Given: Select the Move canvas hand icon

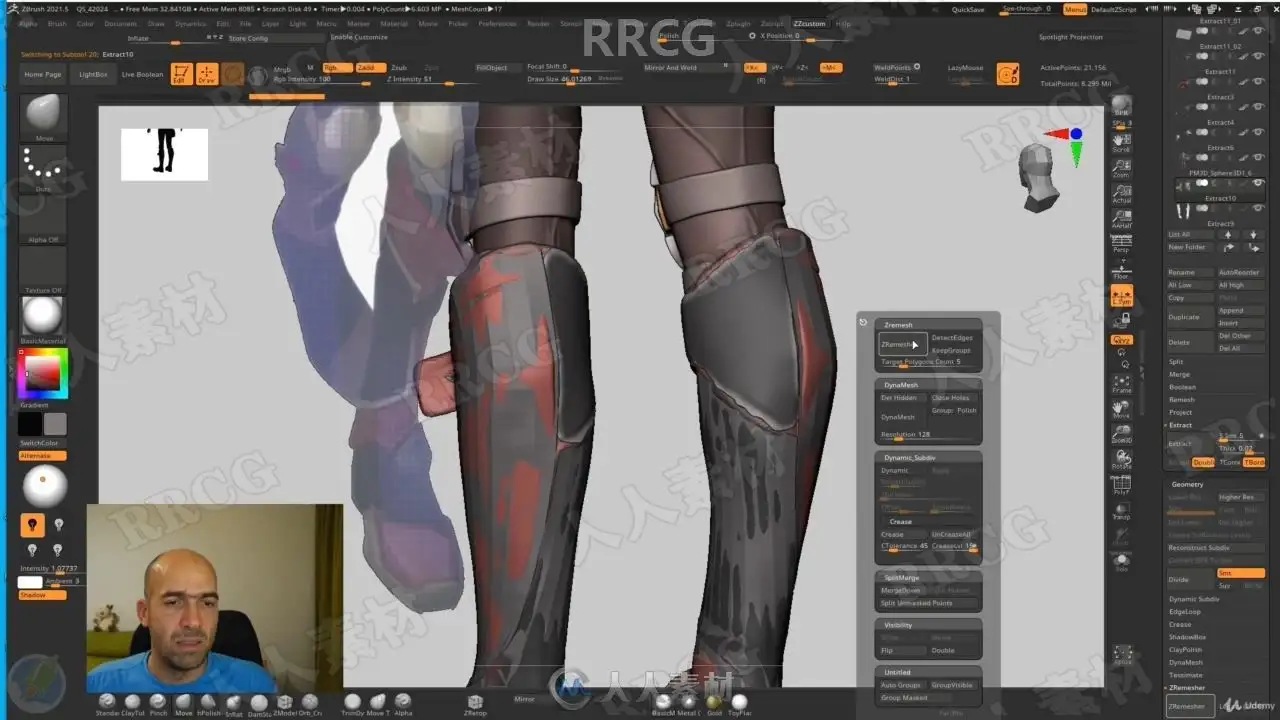Looking at the screenshot, I should pyautogui.click(x=1121, y=409).
